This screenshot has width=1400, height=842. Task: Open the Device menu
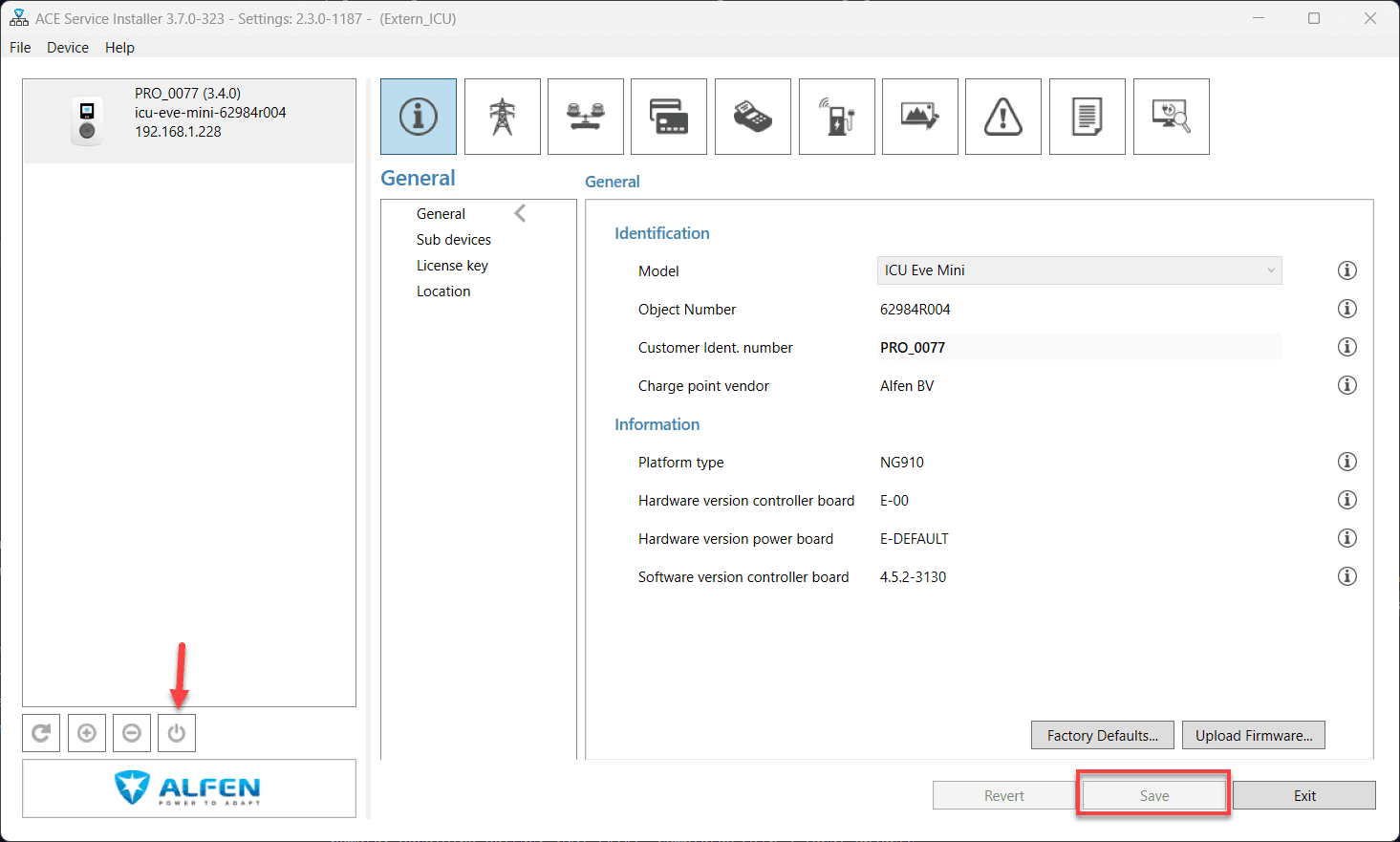(x=68, y=48)
